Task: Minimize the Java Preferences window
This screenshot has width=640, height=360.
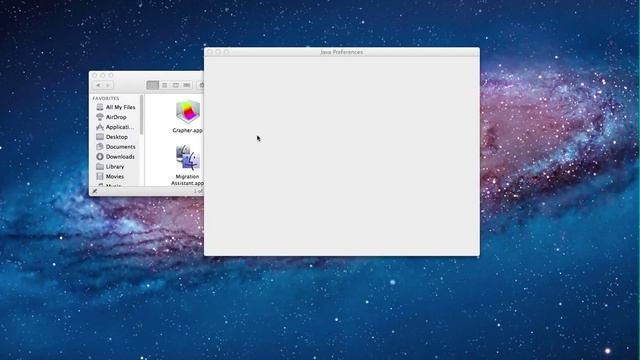Action: pyautogui.click(x=218, y=52)
